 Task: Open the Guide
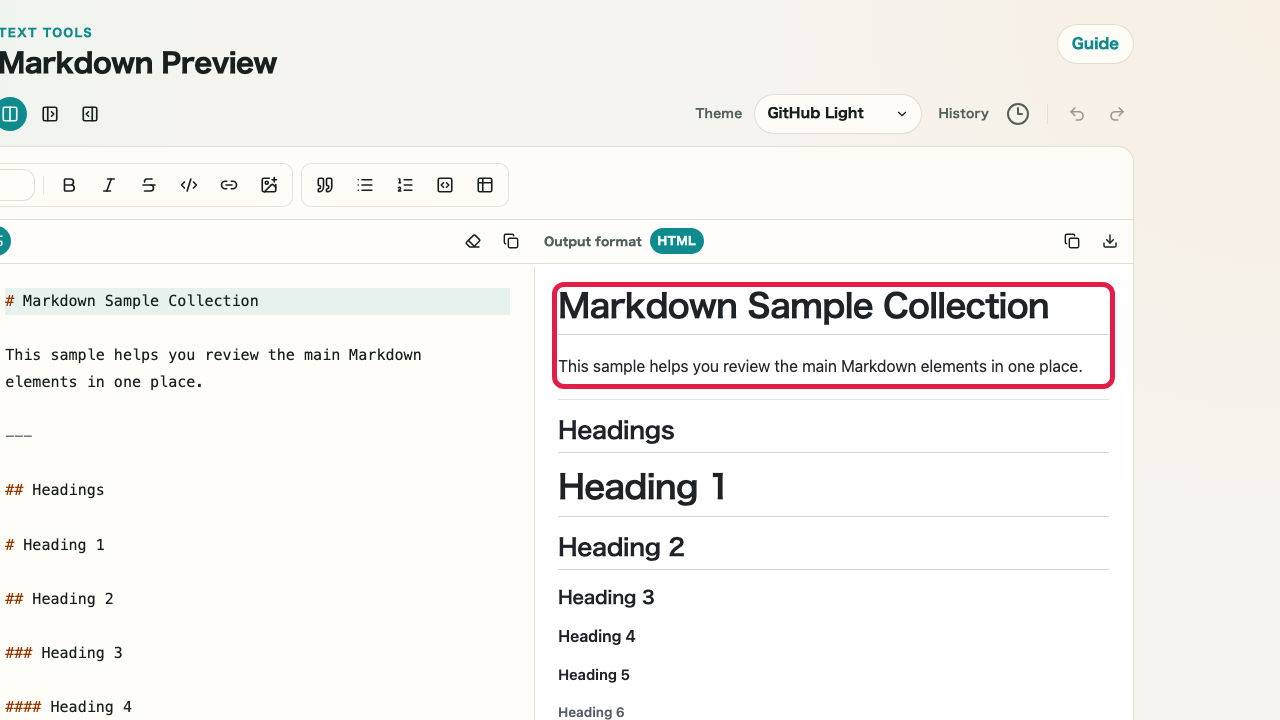(x=1095, y=44)
